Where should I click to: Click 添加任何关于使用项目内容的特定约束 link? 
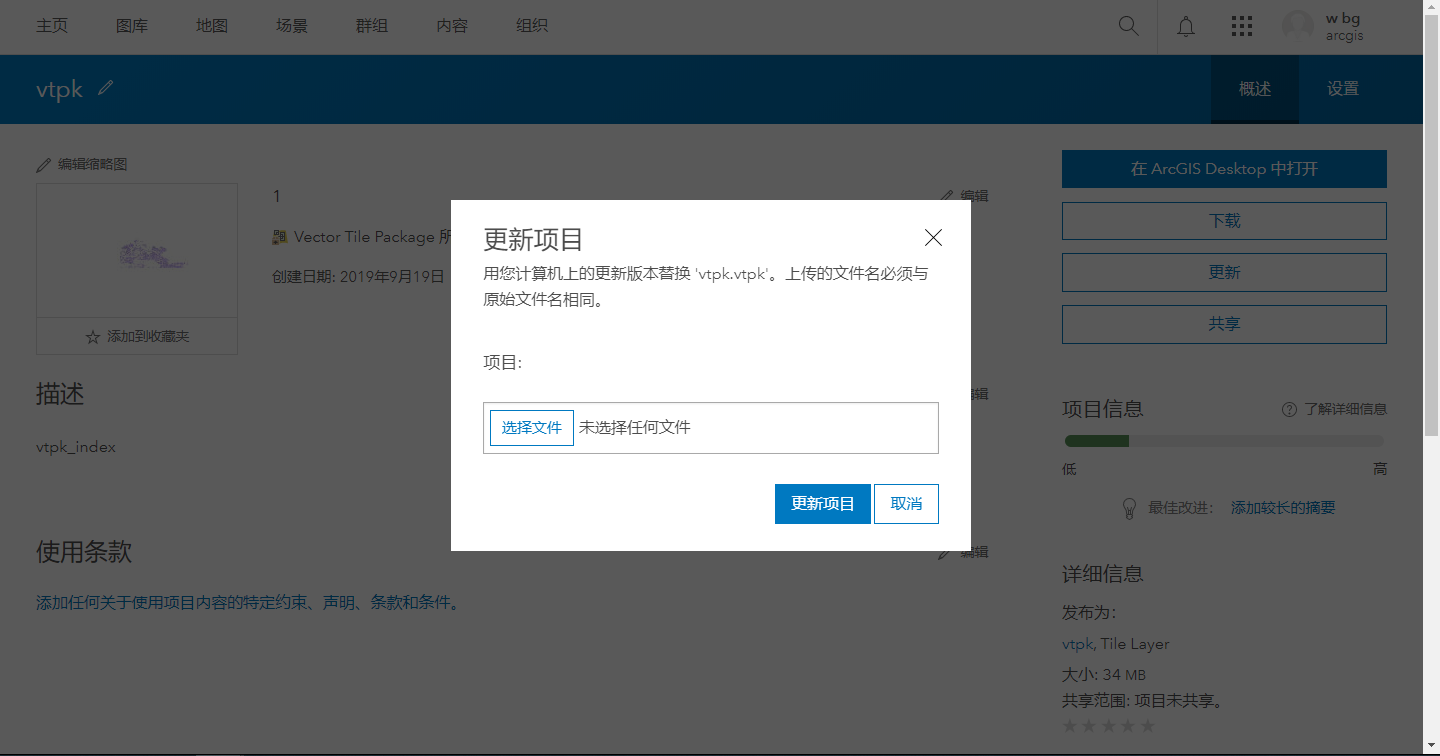coord(248,603)
